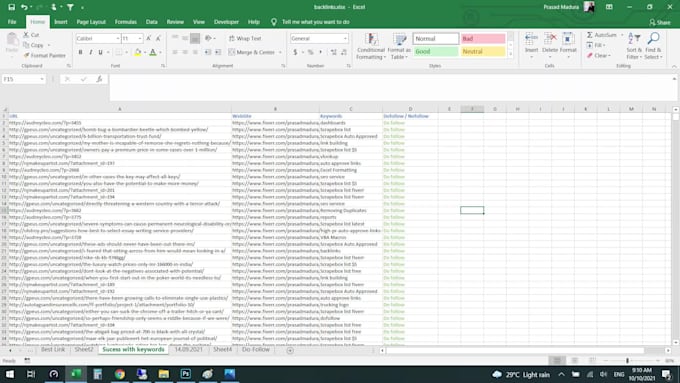This screenshot has height=383, width=680.
Task: Switch to the Do Follow sheet tab
Action: (x=256, y=350)
